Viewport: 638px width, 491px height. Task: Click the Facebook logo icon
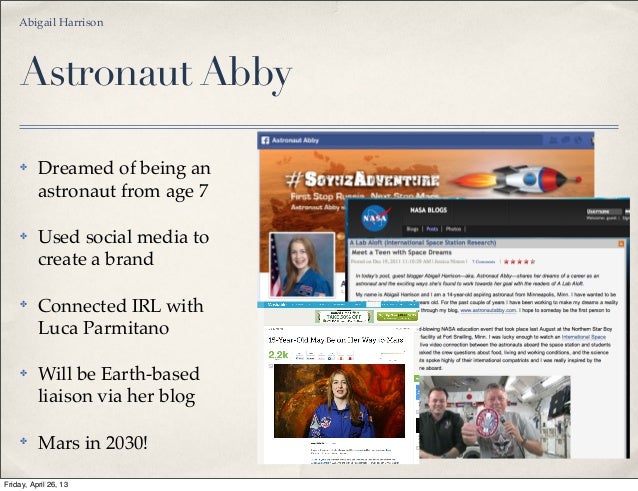[x=265, y=140]
